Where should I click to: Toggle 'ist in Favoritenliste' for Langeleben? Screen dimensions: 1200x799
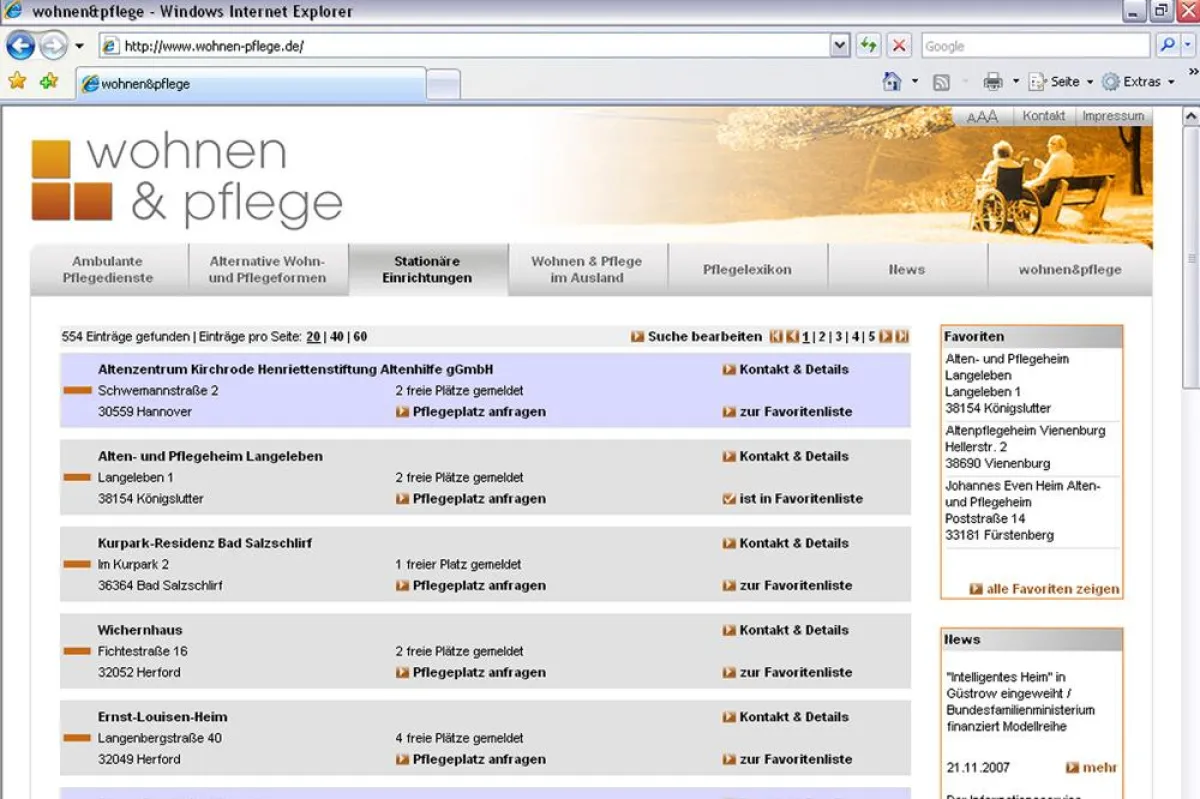tap(793, 498)
